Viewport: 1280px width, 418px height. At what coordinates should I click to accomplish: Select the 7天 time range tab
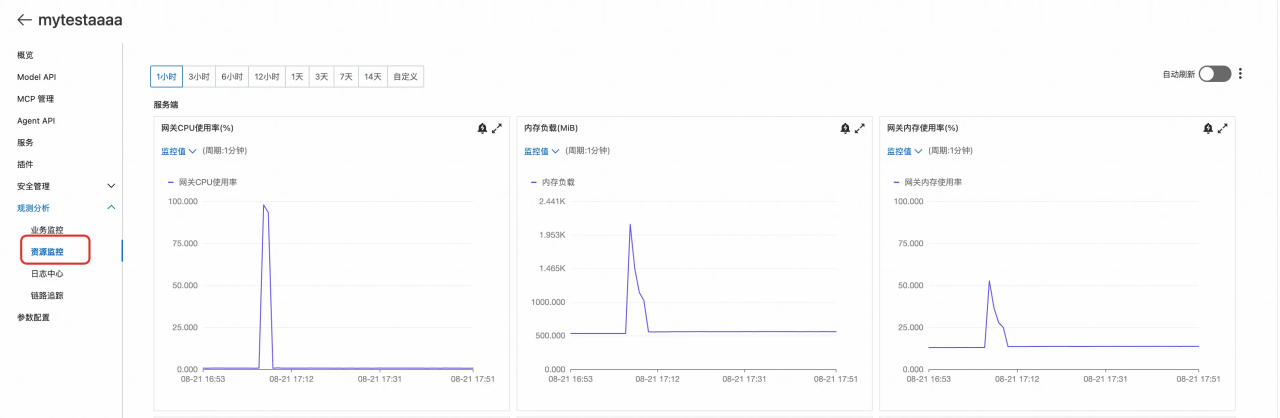(x=346, y=76)
